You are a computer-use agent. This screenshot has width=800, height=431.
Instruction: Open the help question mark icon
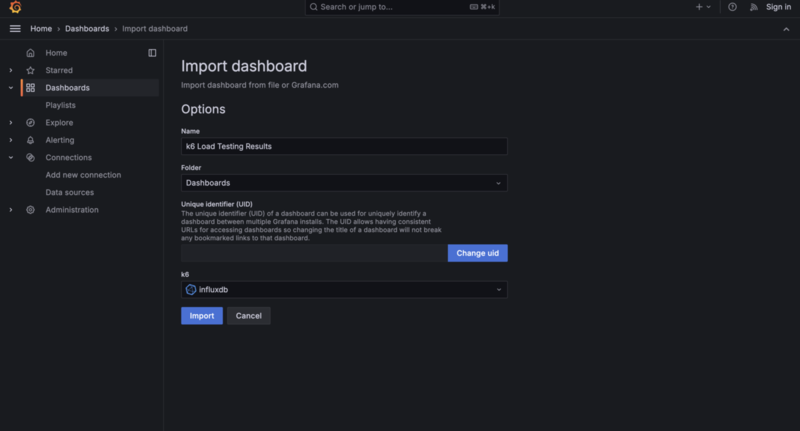click(732, 7)
